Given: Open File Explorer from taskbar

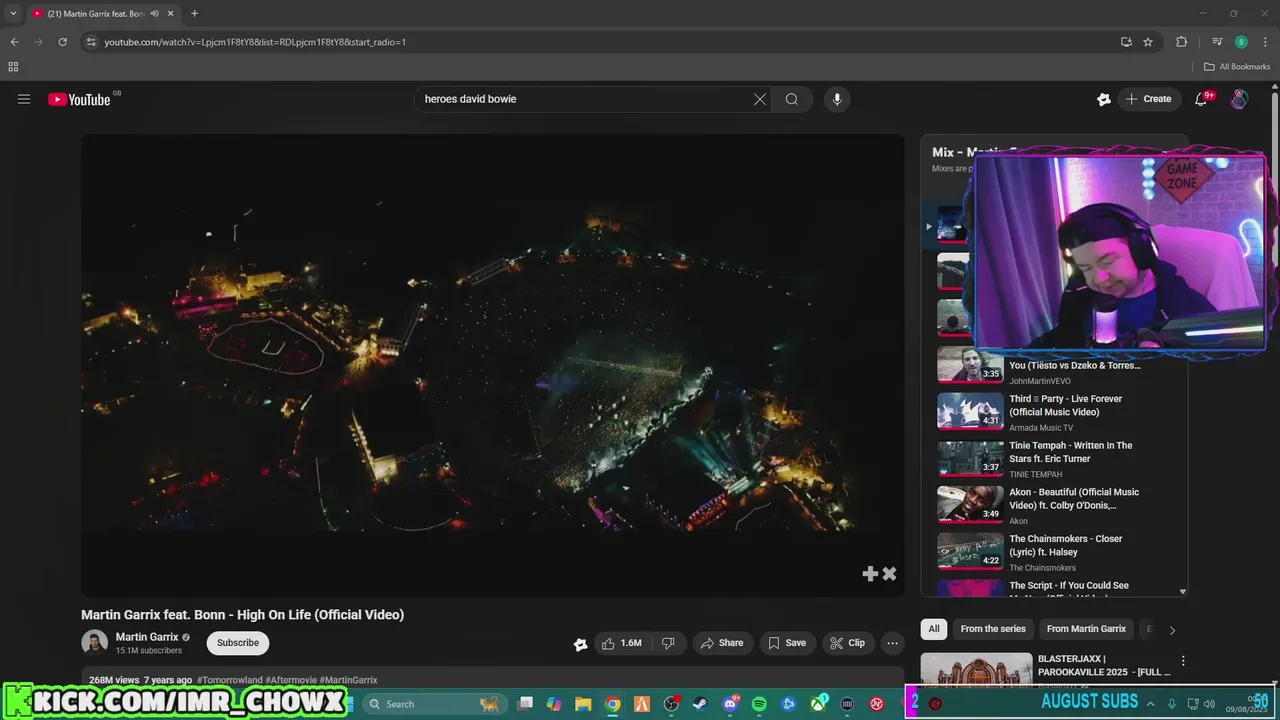Looking at the screenshot, I should tap(583, 704).
